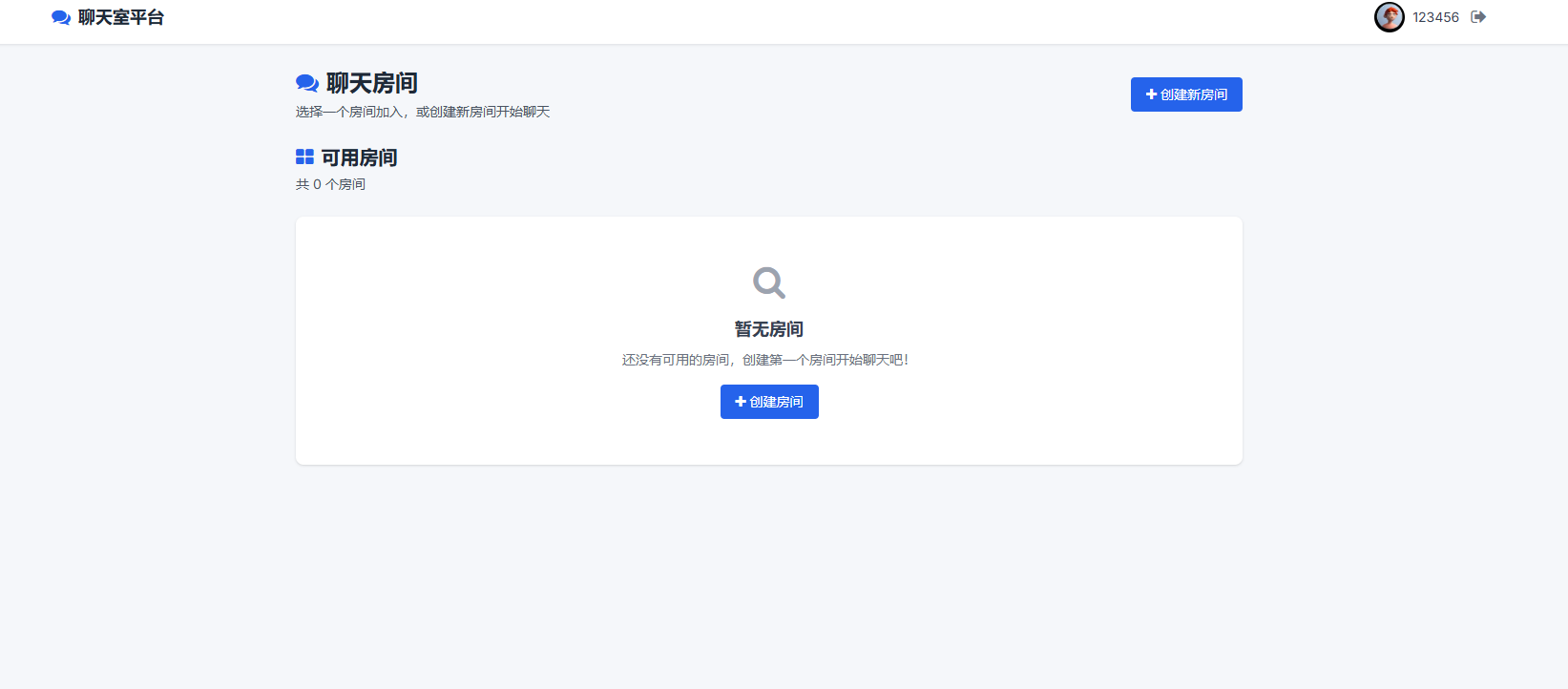This screenshot has height=689, width=1568.
Task: Click the username 123456 text
Action: pos(1435,17)
